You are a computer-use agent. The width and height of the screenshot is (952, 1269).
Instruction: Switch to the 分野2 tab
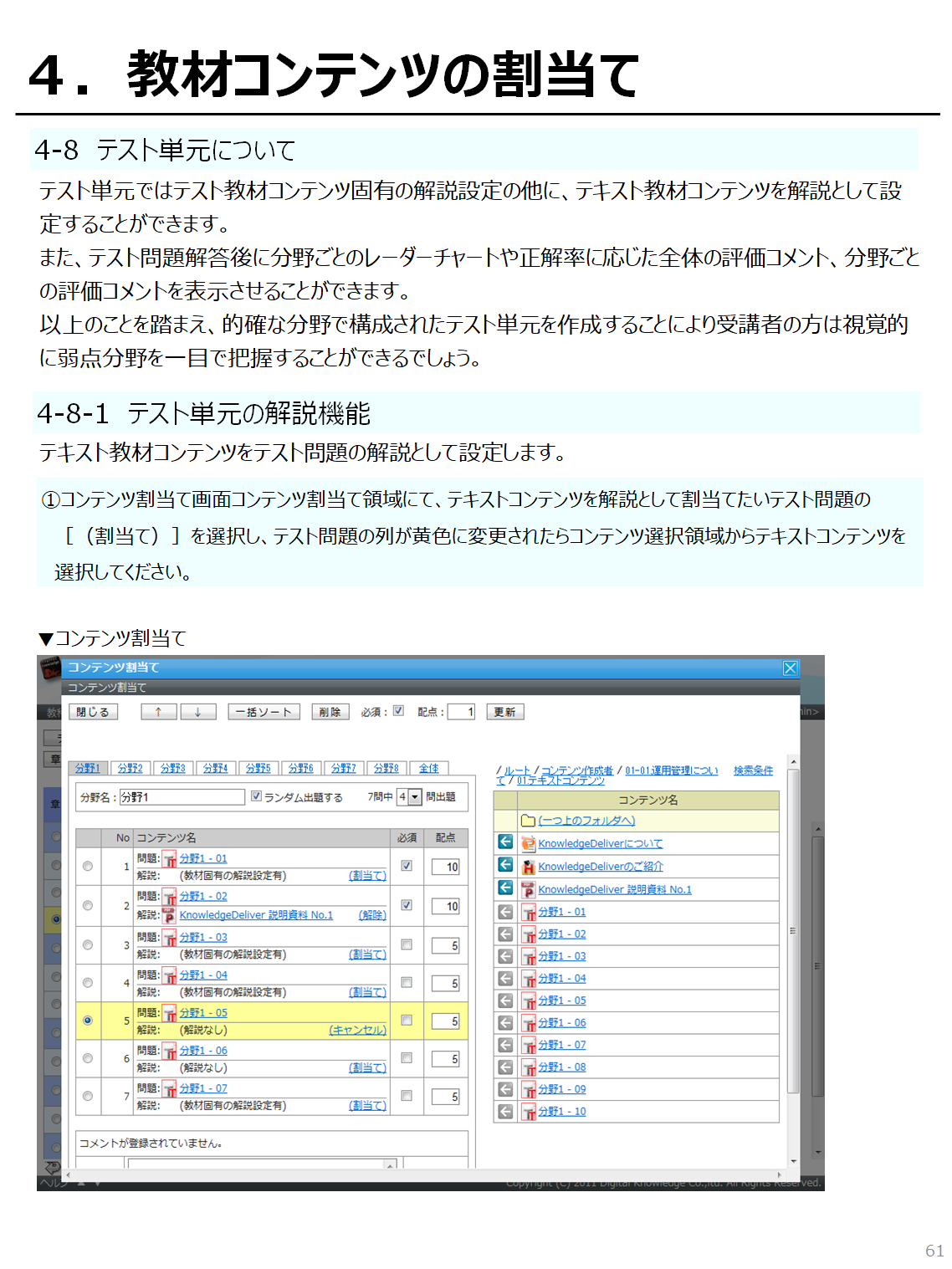(131, 768)
